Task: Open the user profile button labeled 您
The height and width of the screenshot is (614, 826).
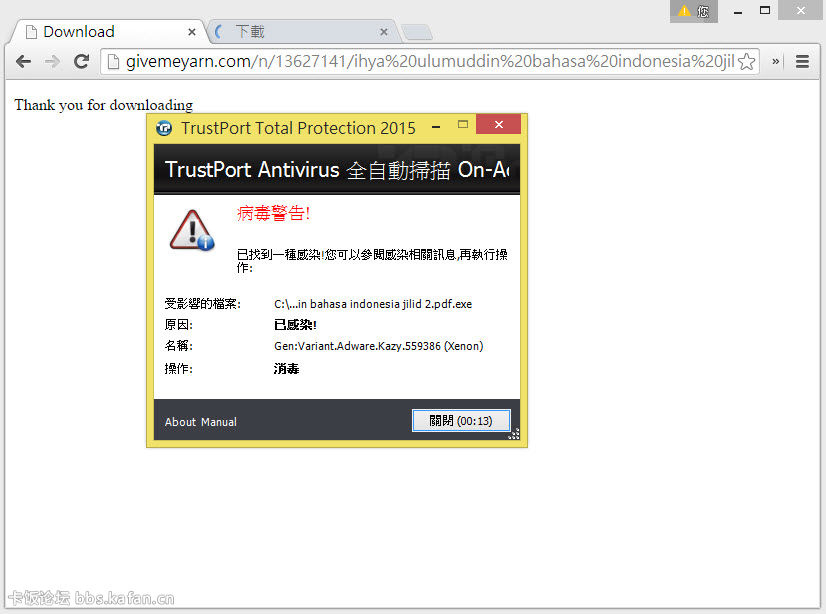Action: (x=693, y=11)
